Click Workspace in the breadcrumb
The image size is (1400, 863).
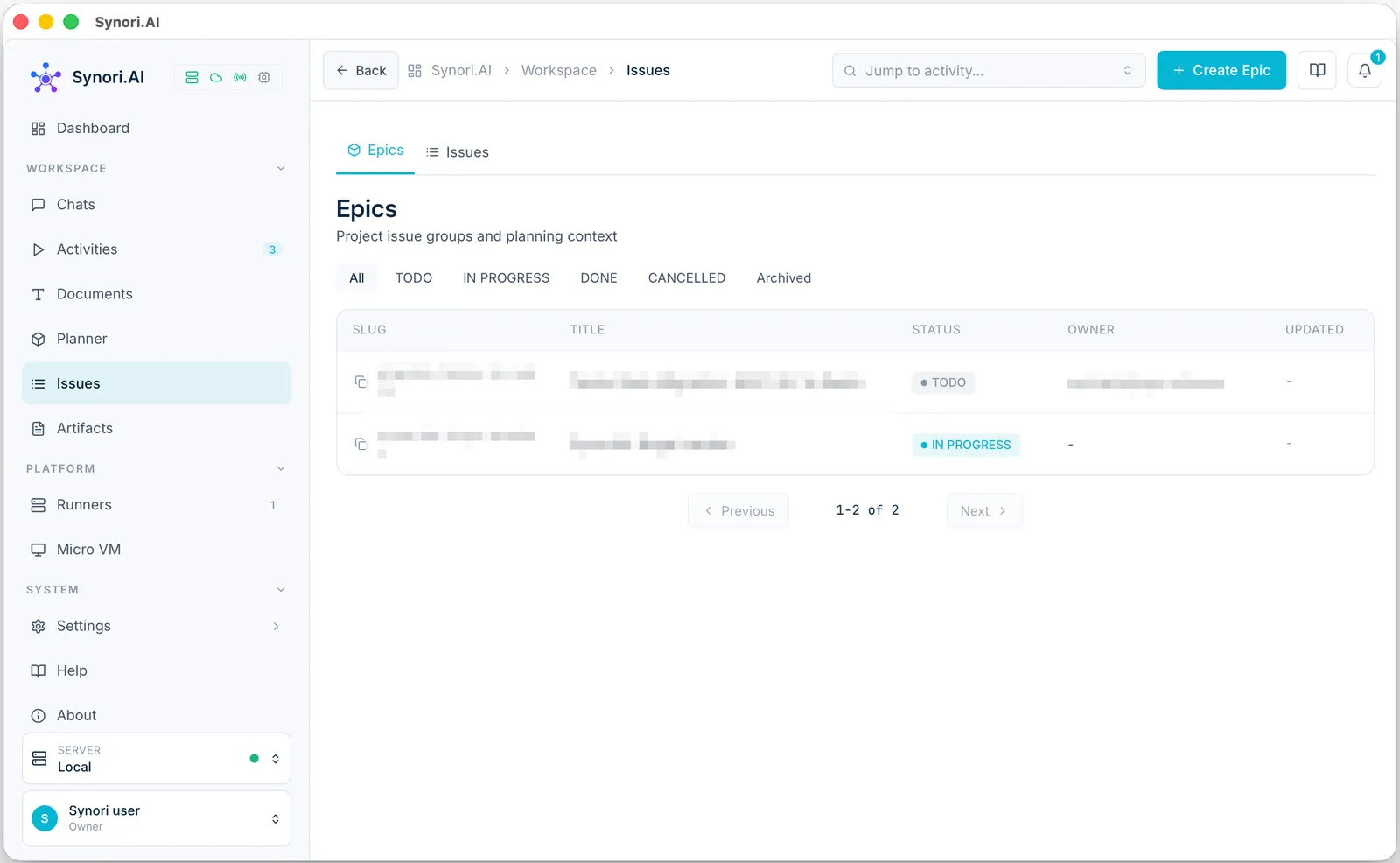coord(558,70)
